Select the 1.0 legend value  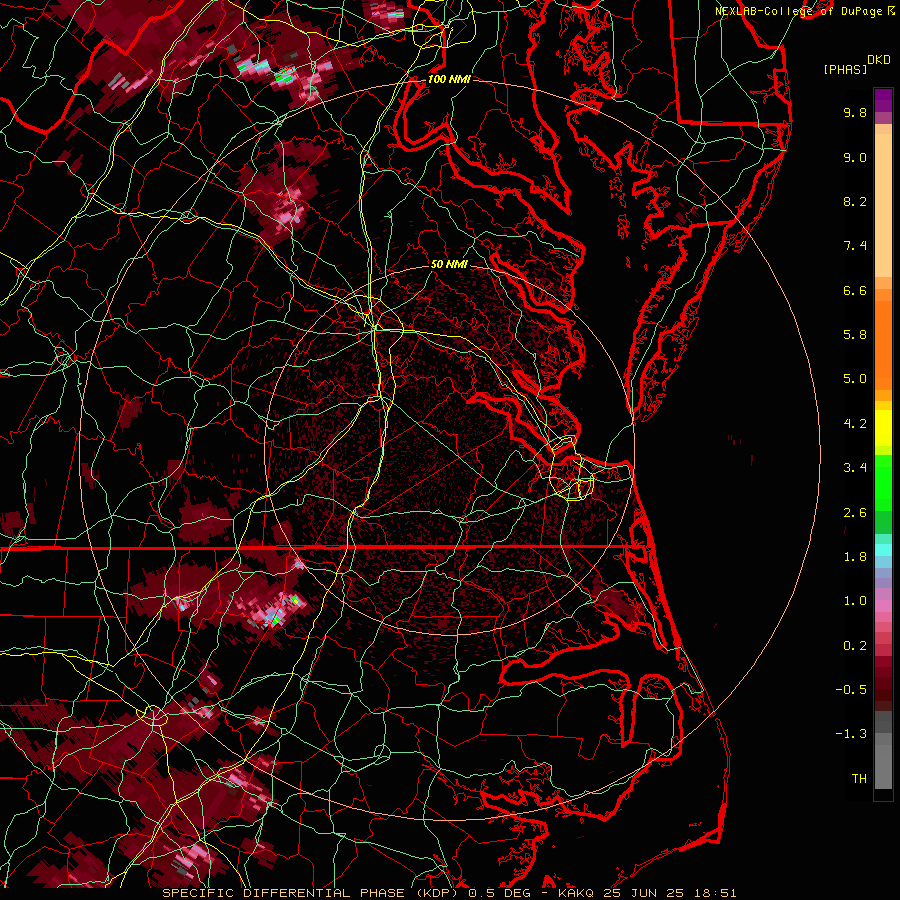point(855,601)
